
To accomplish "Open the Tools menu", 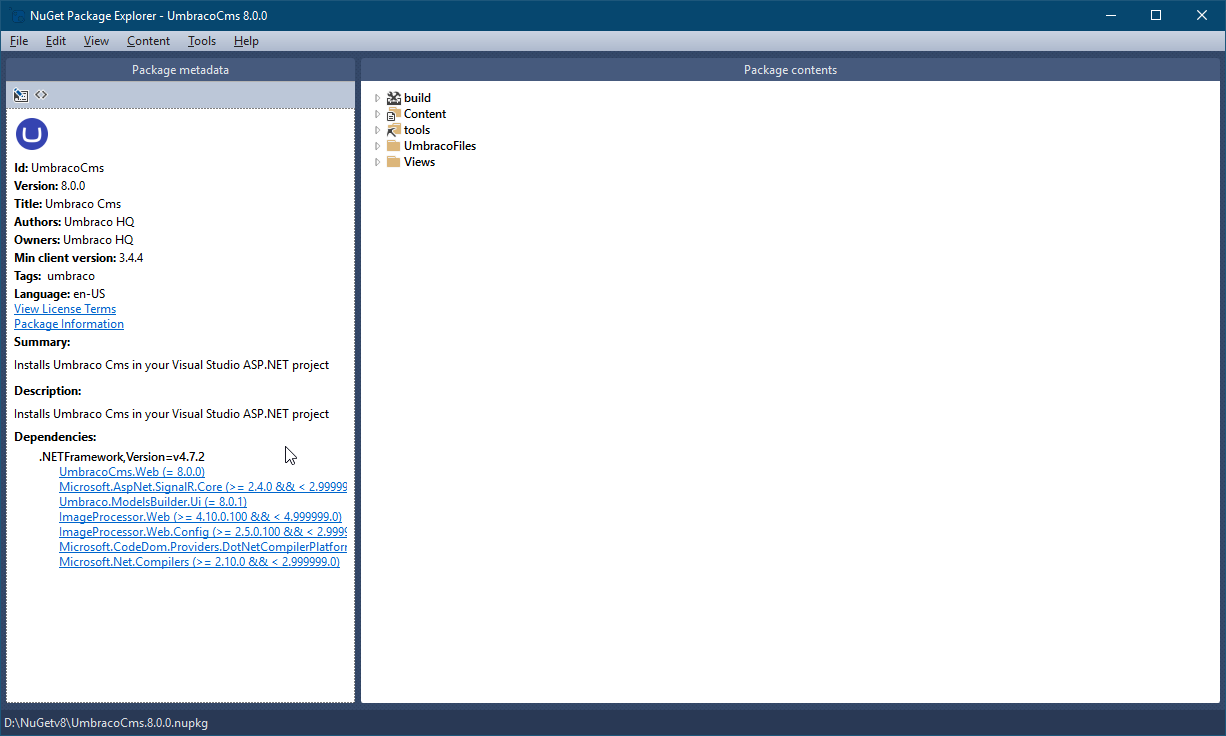I will click(202, 41).
